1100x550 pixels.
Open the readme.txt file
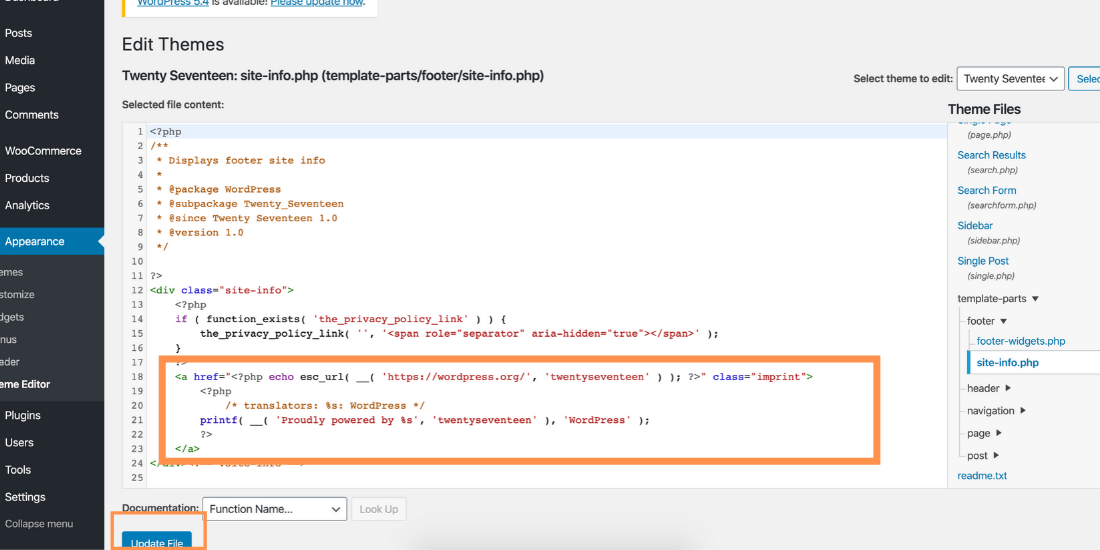(982, 476)
